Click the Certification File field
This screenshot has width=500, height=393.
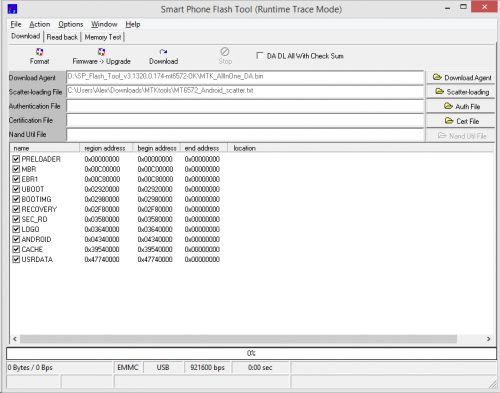point(245,120)
